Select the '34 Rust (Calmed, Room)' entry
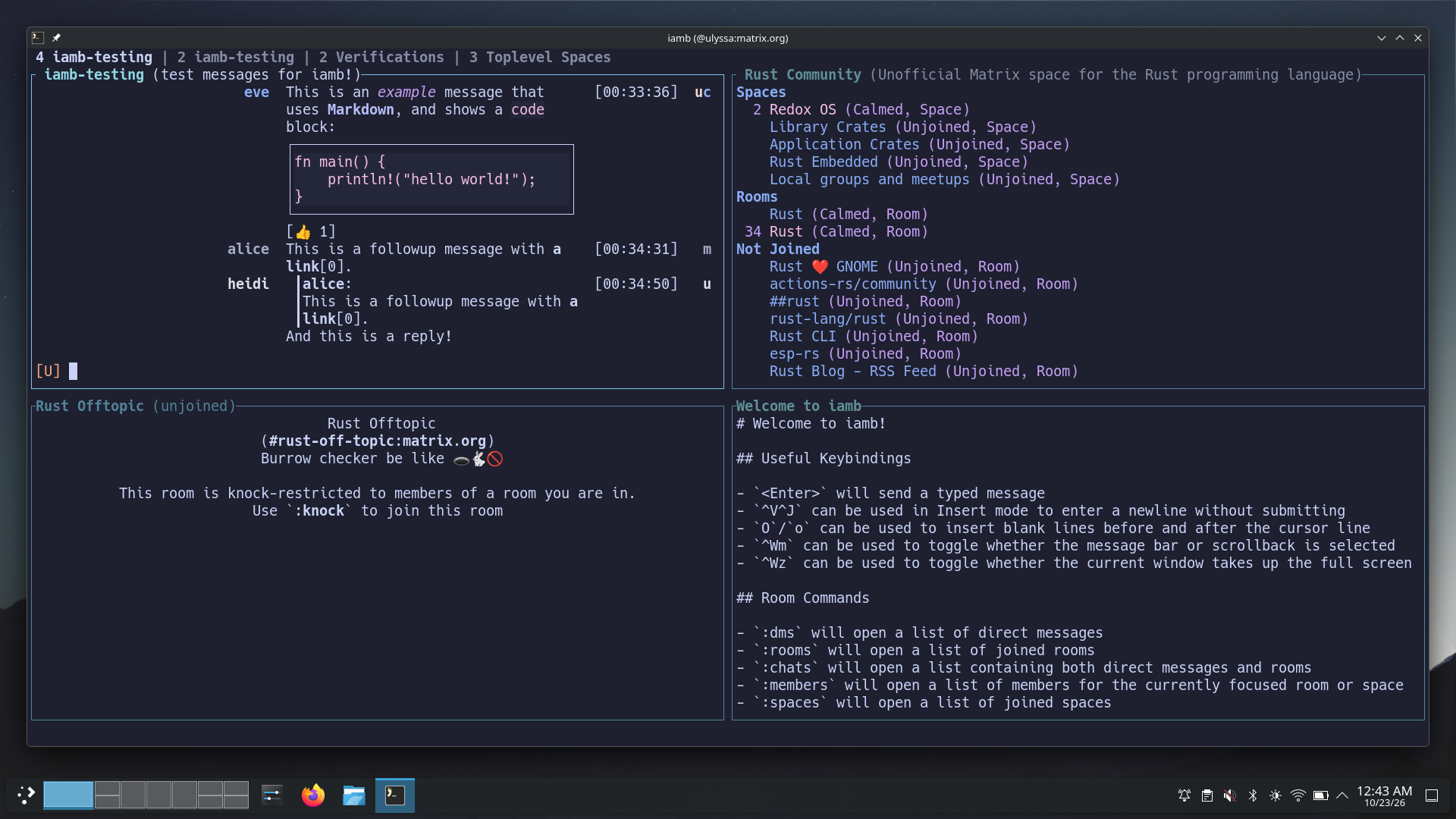Image resolution: width=1456 pixels, height=819 pixels. click(836, 231)
